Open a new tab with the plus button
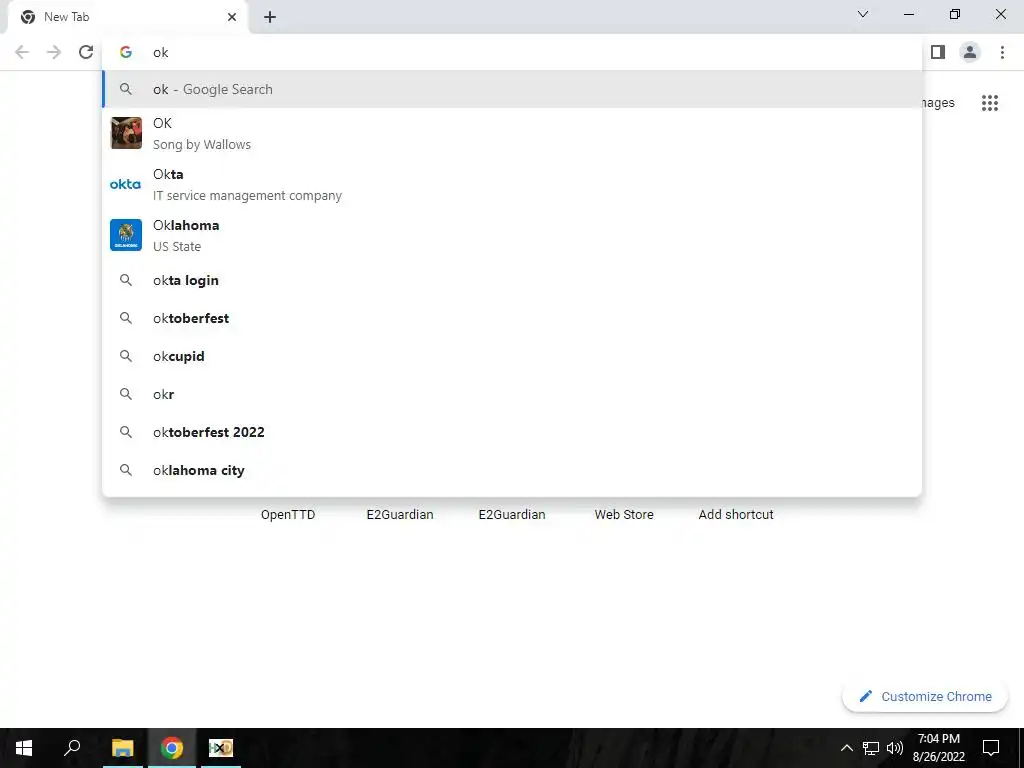 click(x=270, y=17)
